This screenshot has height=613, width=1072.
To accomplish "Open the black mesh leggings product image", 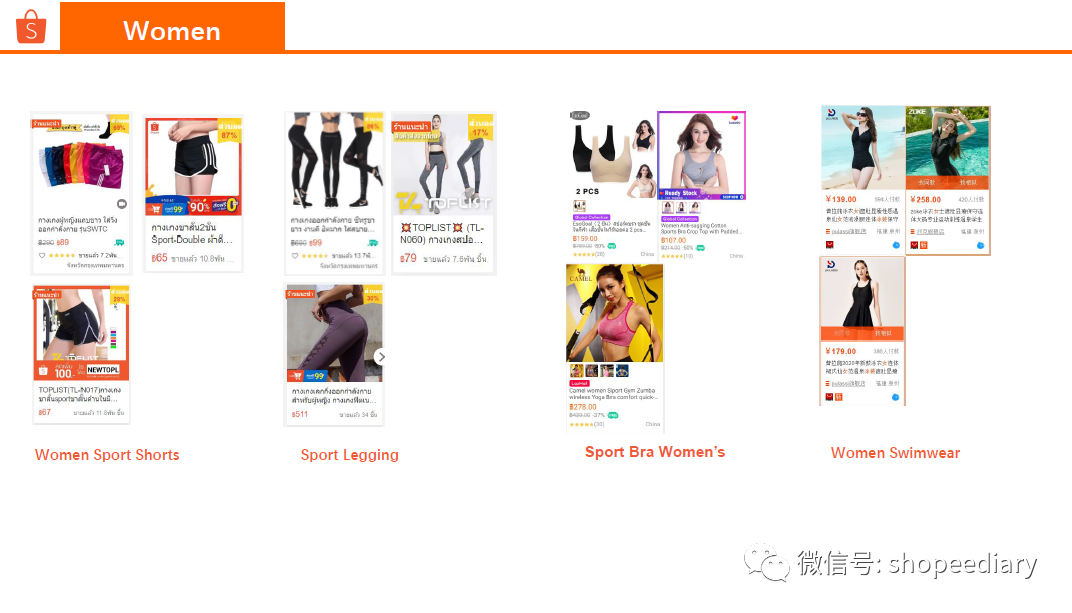I will coord(334,161).
